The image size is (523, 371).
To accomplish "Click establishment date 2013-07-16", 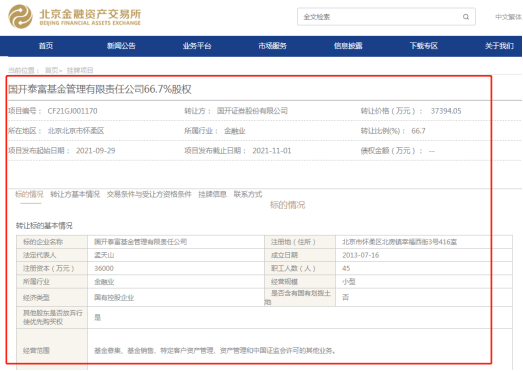I will 361,255.
